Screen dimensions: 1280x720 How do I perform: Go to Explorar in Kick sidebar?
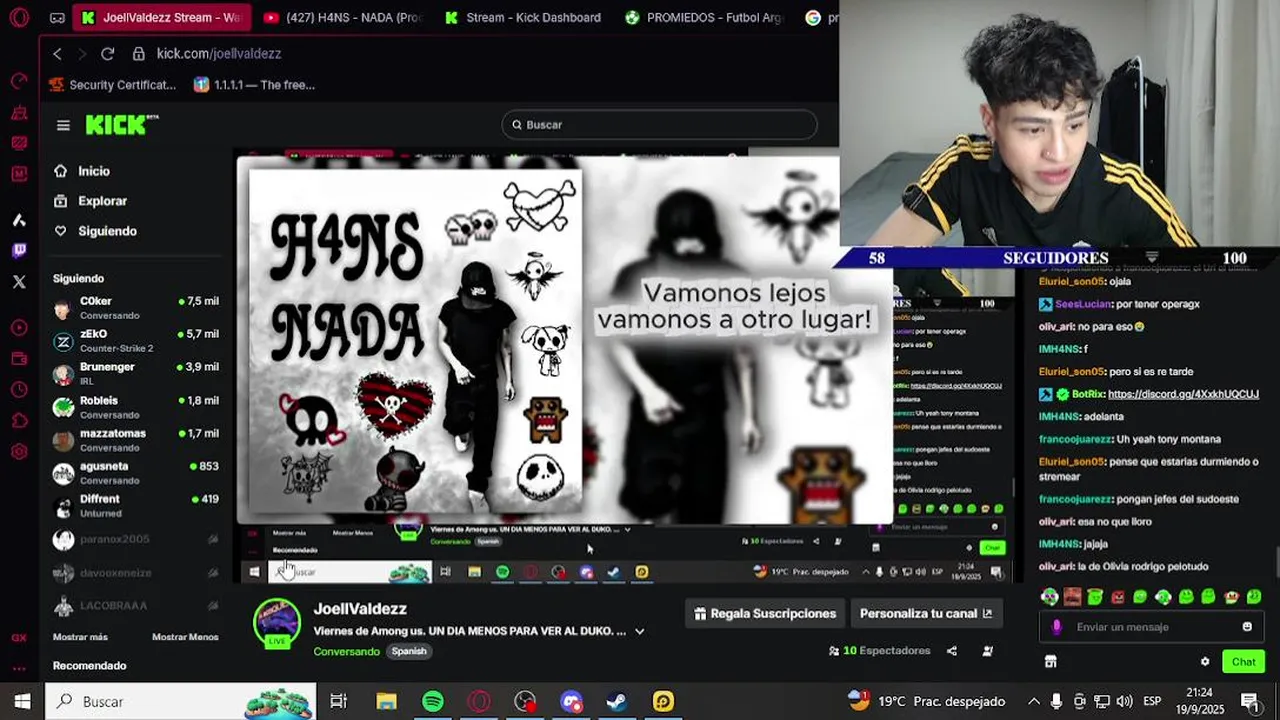[91, 201]
